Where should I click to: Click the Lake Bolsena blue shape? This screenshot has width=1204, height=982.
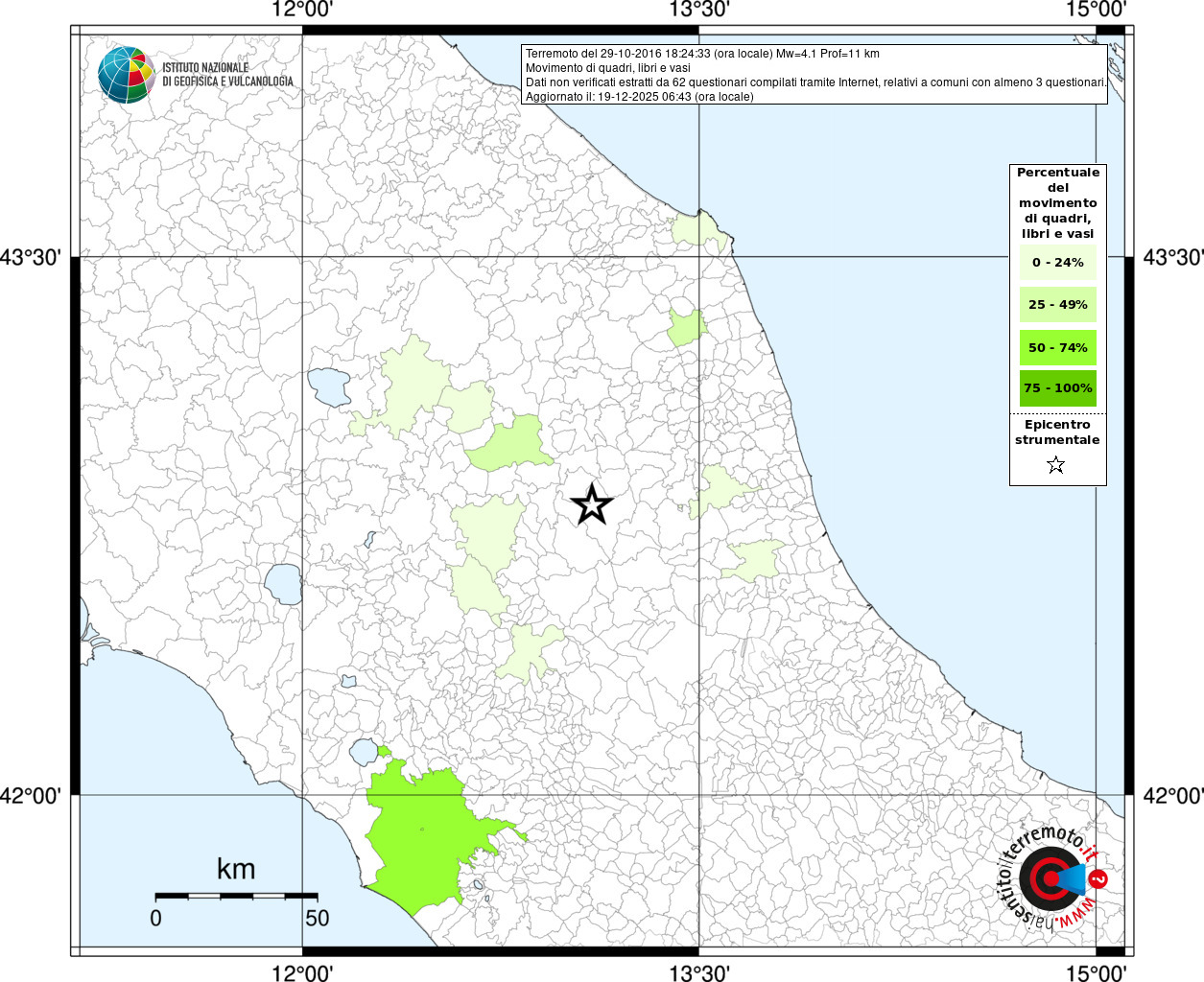pos(284,583)
